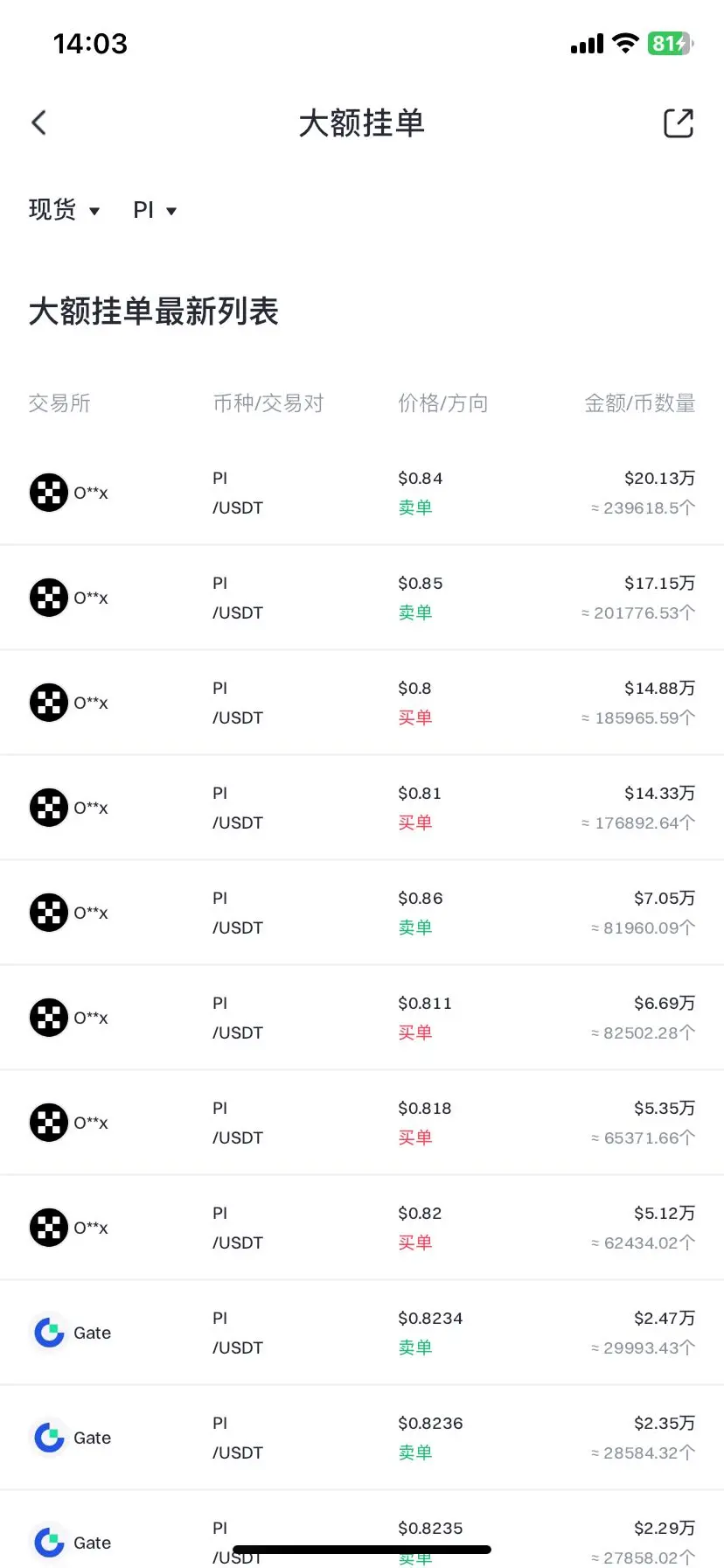Image resolution: width=724 pixels, height=1568 pixels.
Task: Tap the exchange logo on the $0.84 sell order
Action: click(x=49, y=493)
